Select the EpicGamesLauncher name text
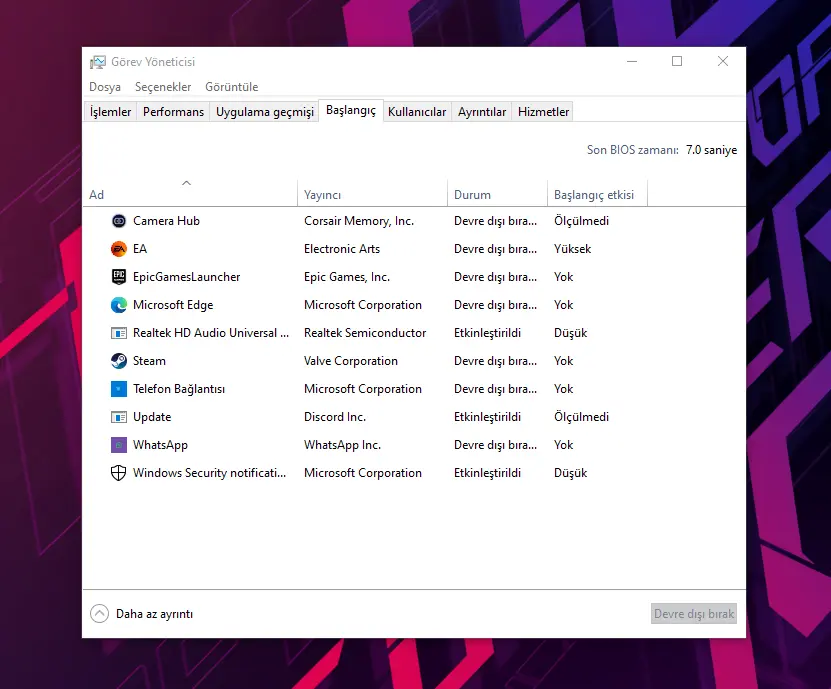Image resolution: width=831 pixels, height=689 pixels. click(187, 277)
